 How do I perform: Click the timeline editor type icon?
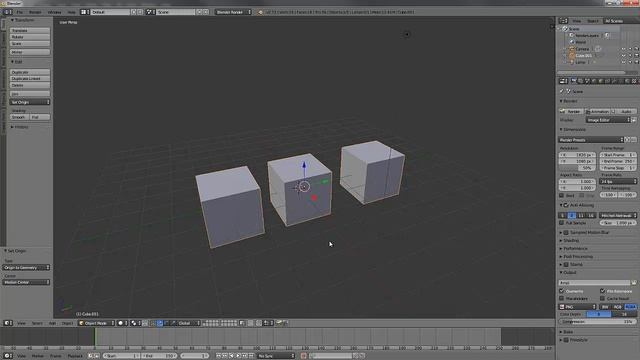click(7, 356)
